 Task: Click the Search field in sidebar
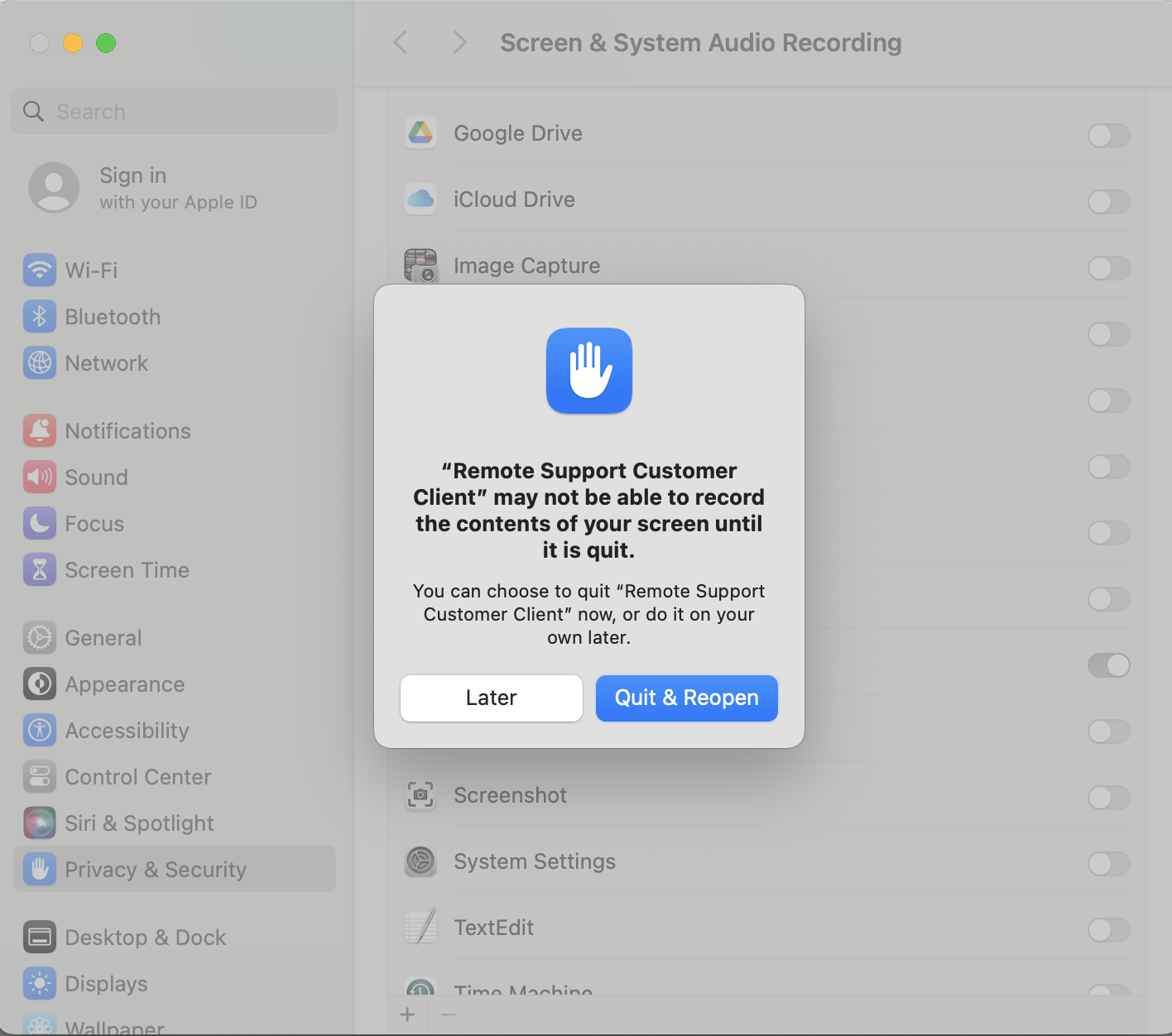tap(175, 112)
